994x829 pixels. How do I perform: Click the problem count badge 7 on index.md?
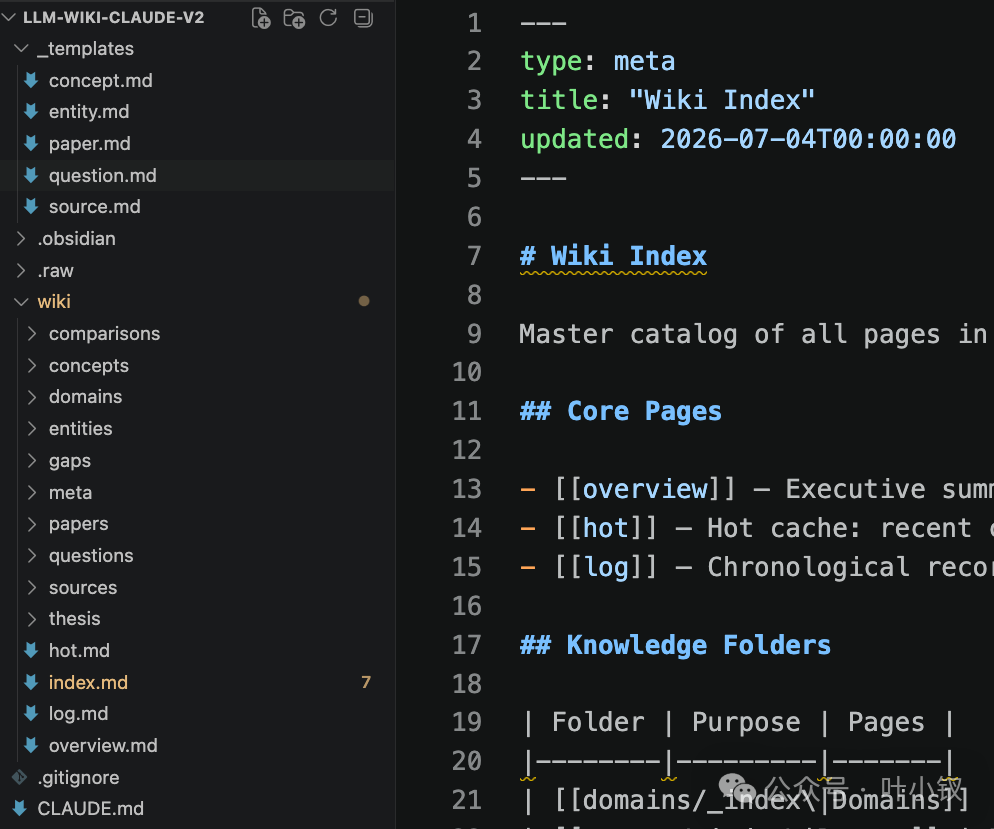(366, 682)
